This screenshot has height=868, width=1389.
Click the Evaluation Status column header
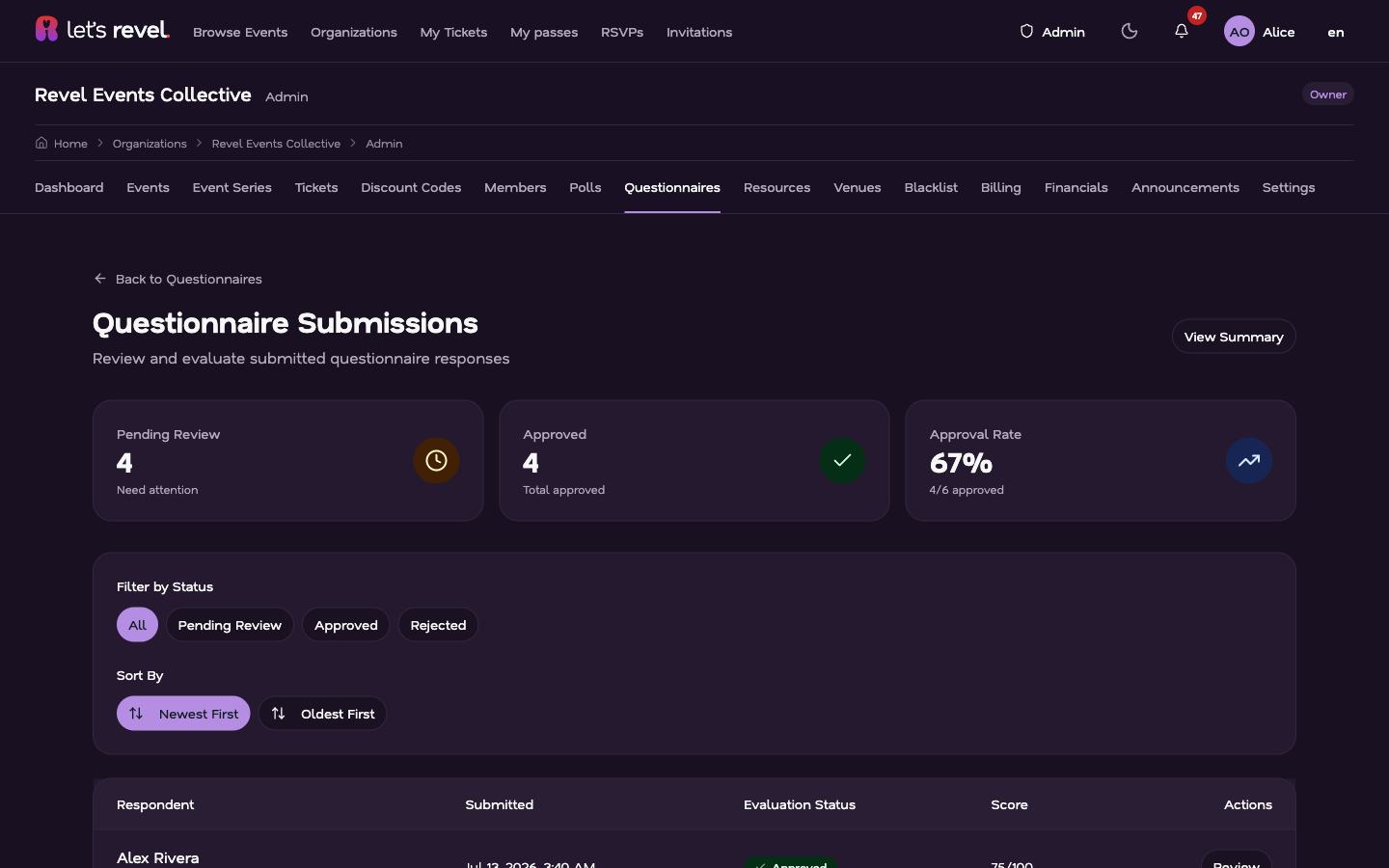pos(800,804)
